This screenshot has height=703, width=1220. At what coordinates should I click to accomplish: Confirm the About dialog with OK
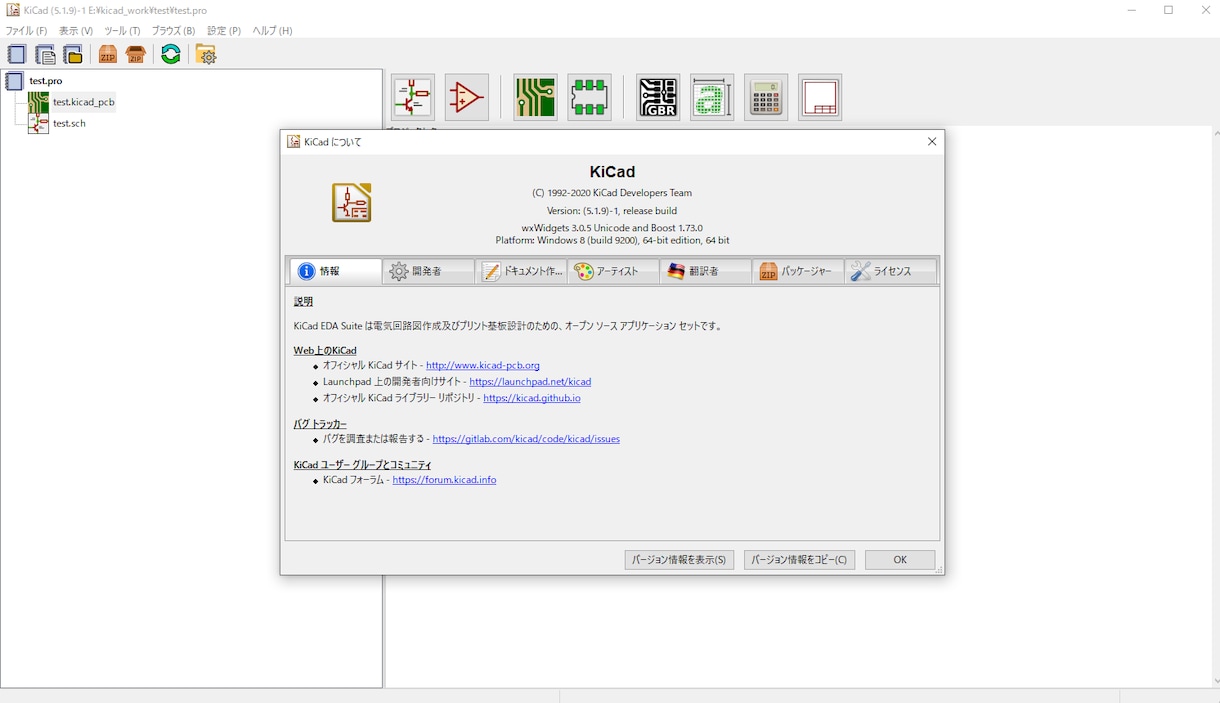[x=900, y=560]
